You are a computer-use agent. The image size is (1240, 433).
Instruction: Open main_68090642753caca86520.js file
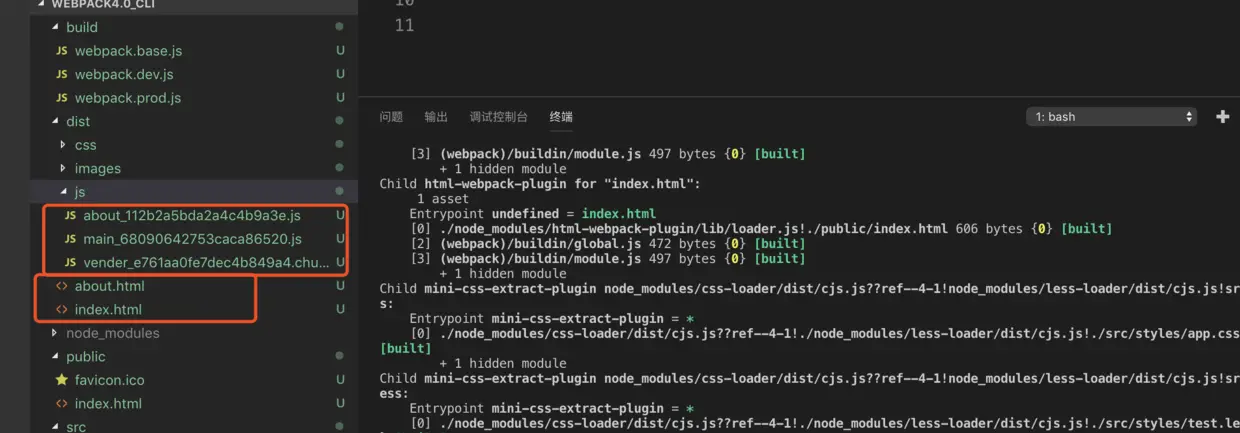[192, 239]
